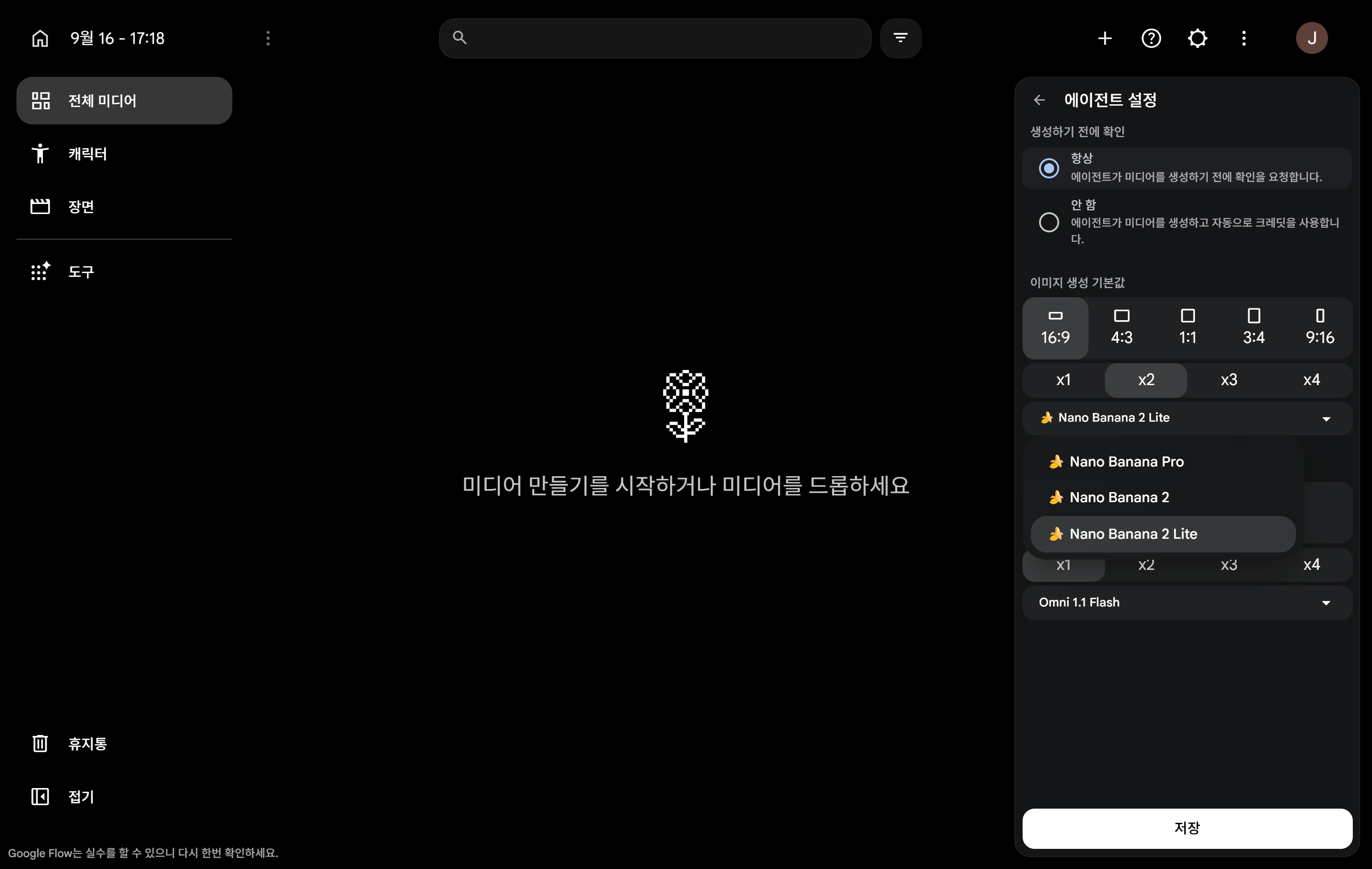Screen dimensions: 1372x869
Task: Open settings gear icon
Action: (x=1197, y=38)
